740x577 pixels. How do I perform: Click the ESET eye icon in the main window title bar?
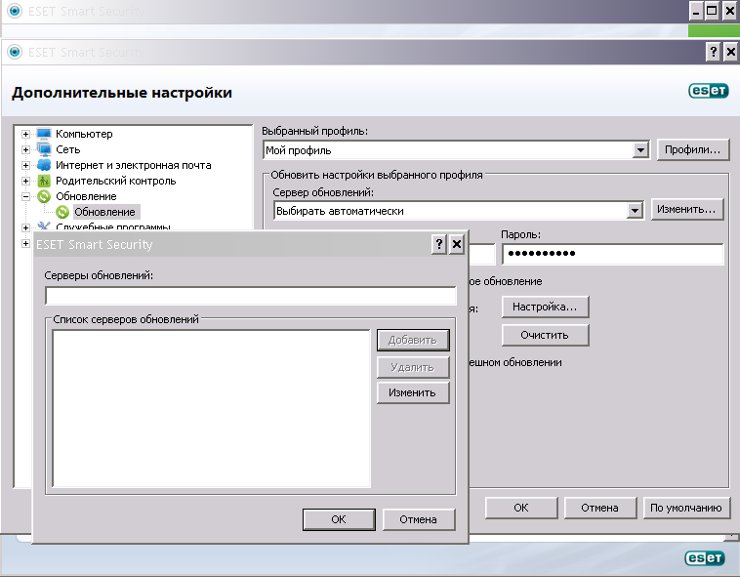point(15,11)
